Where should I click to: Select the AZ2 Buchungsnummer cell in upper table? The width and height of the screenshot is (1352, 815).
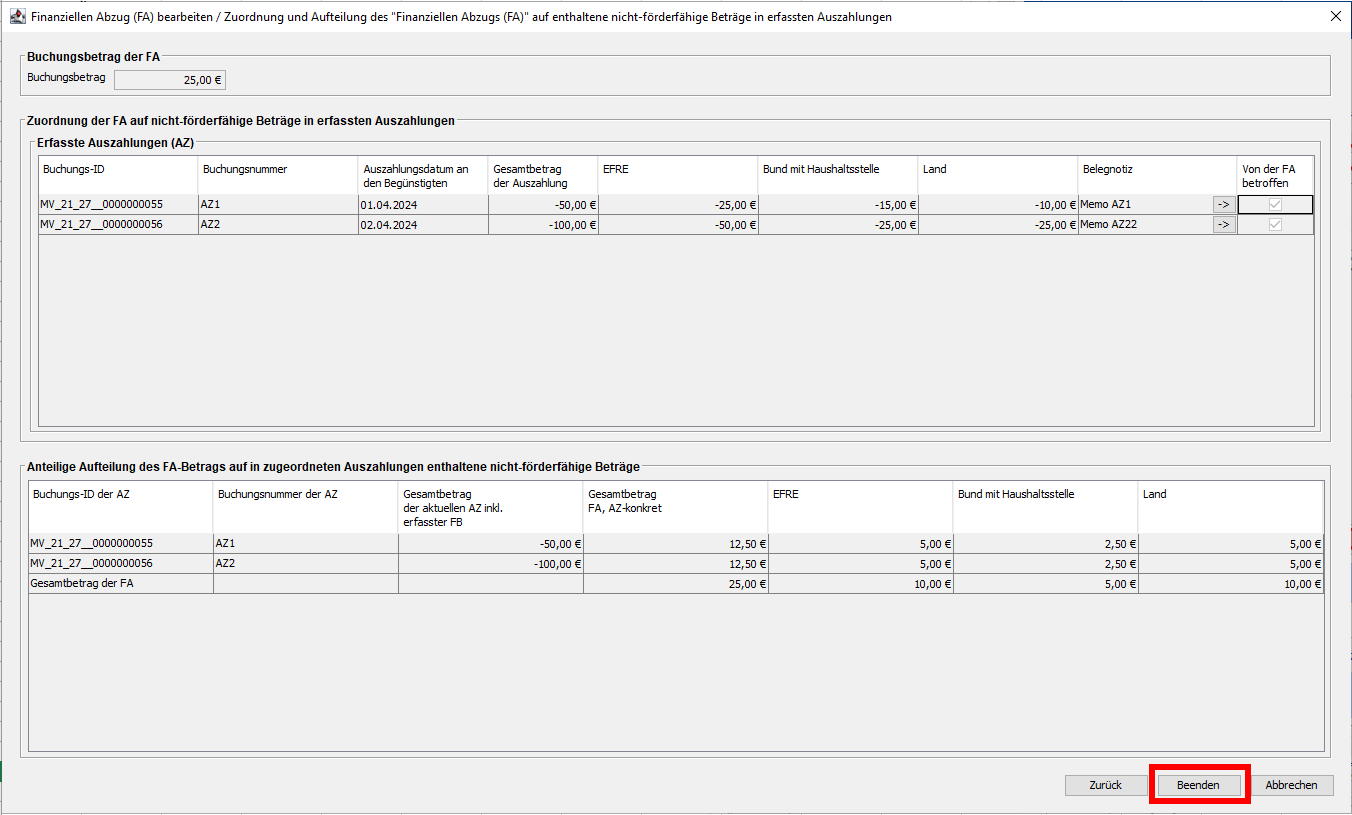277,225
